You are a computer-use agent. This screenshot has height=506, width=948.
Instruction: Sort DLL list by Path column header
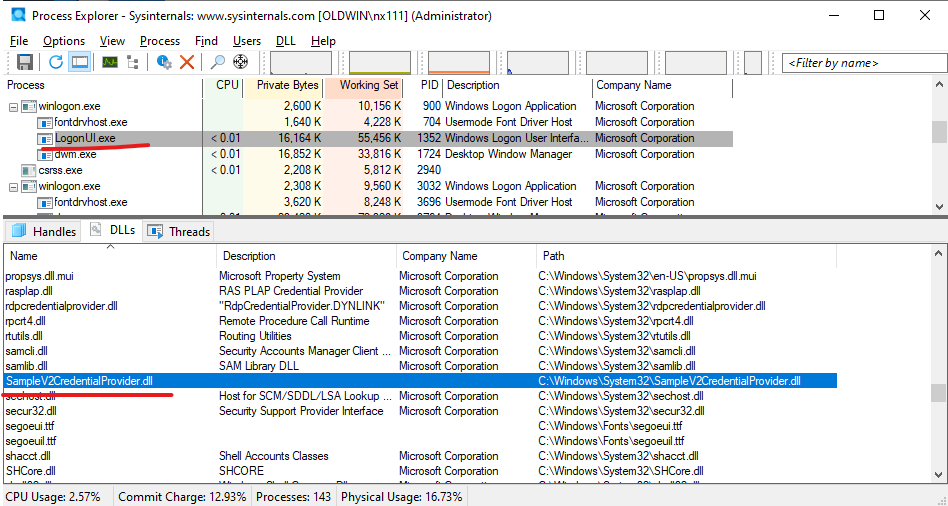click(x=552, y=256)
